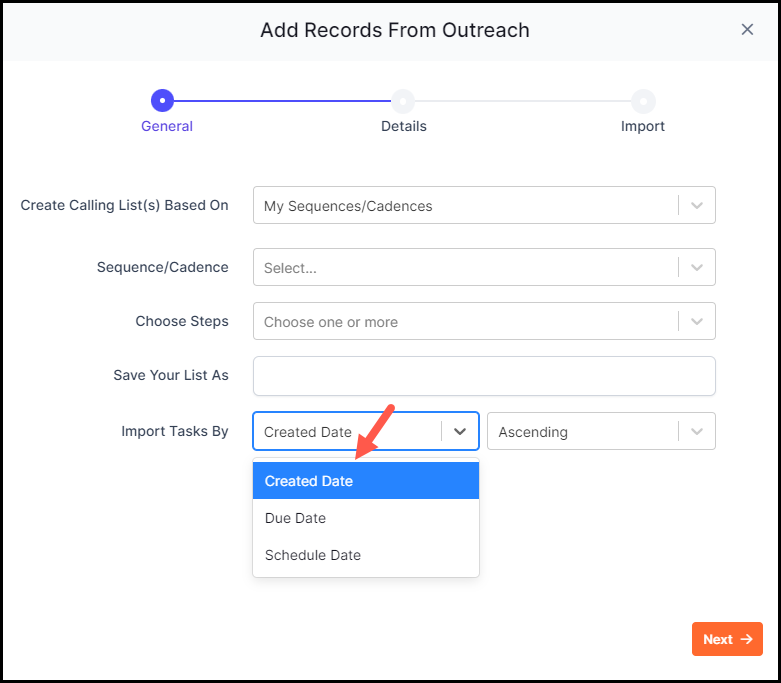The height and width of the screenshot is (683, 781).
Task: Close the Add Records From Outreach dialog
Action: [747, 30]
